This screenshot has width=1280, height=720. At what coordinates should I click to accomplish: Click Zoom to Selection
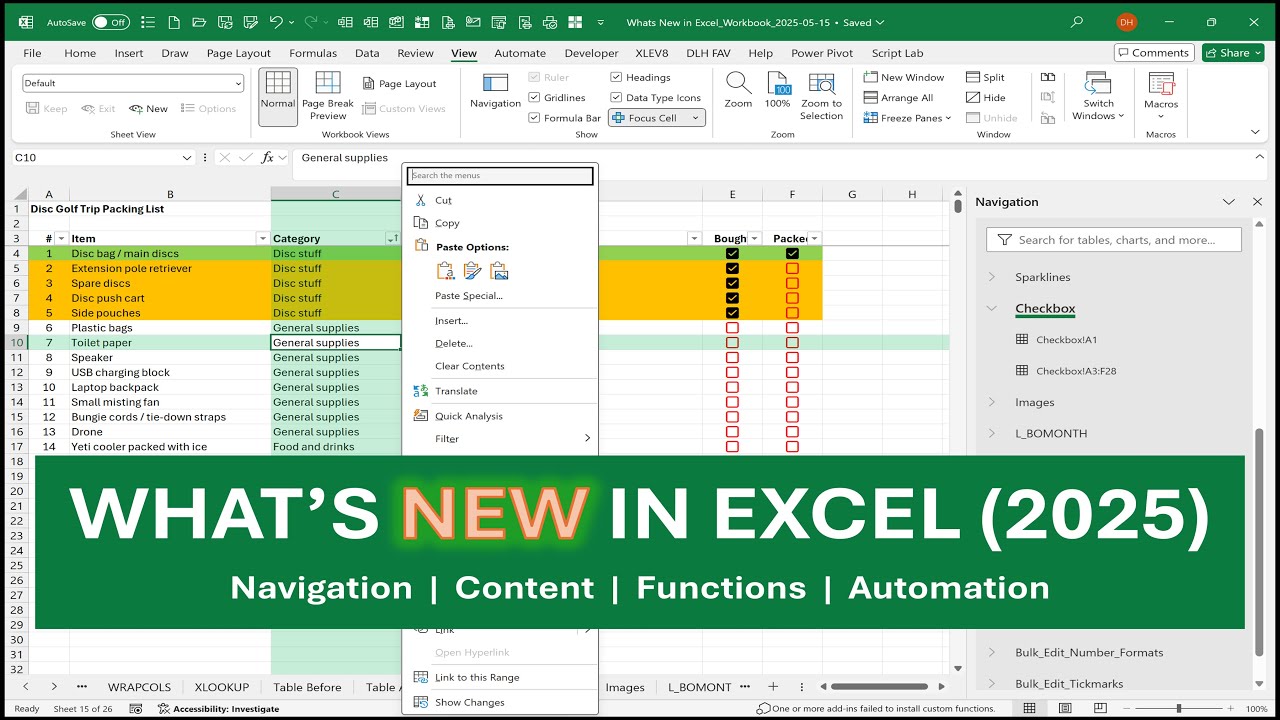[x=822, y=97]
